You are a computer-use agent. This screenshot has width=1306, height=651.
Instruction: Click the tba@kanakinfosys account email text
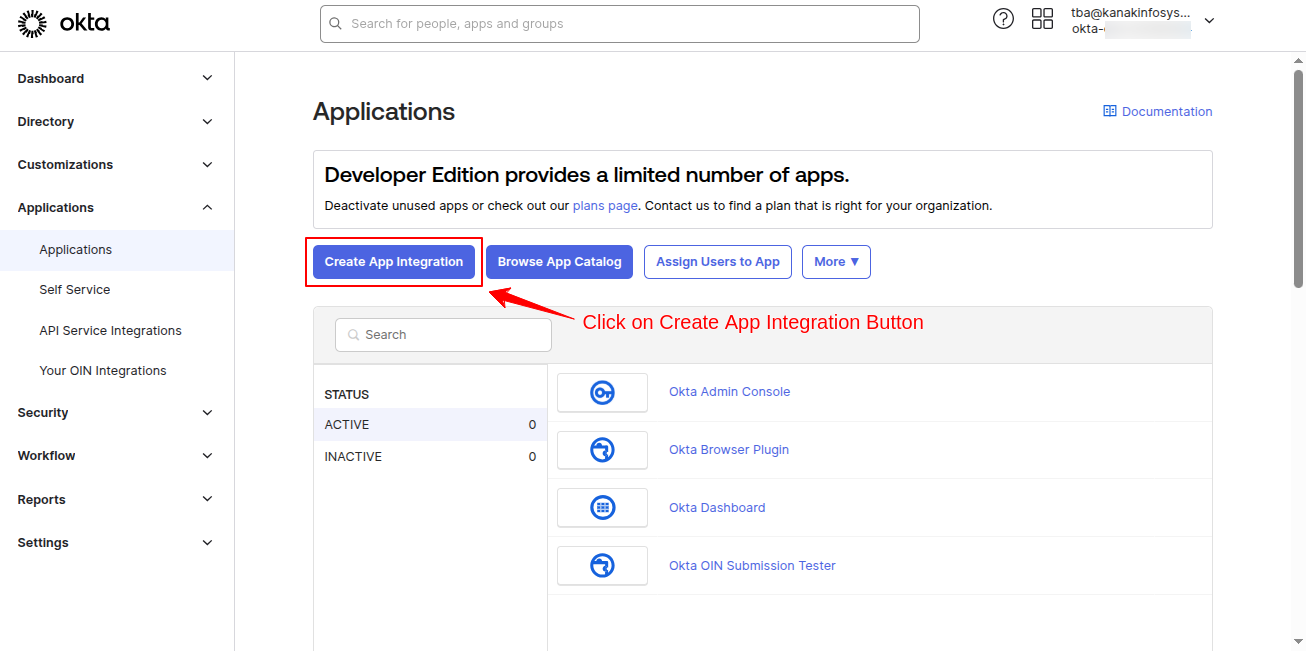click(1131, 13)
